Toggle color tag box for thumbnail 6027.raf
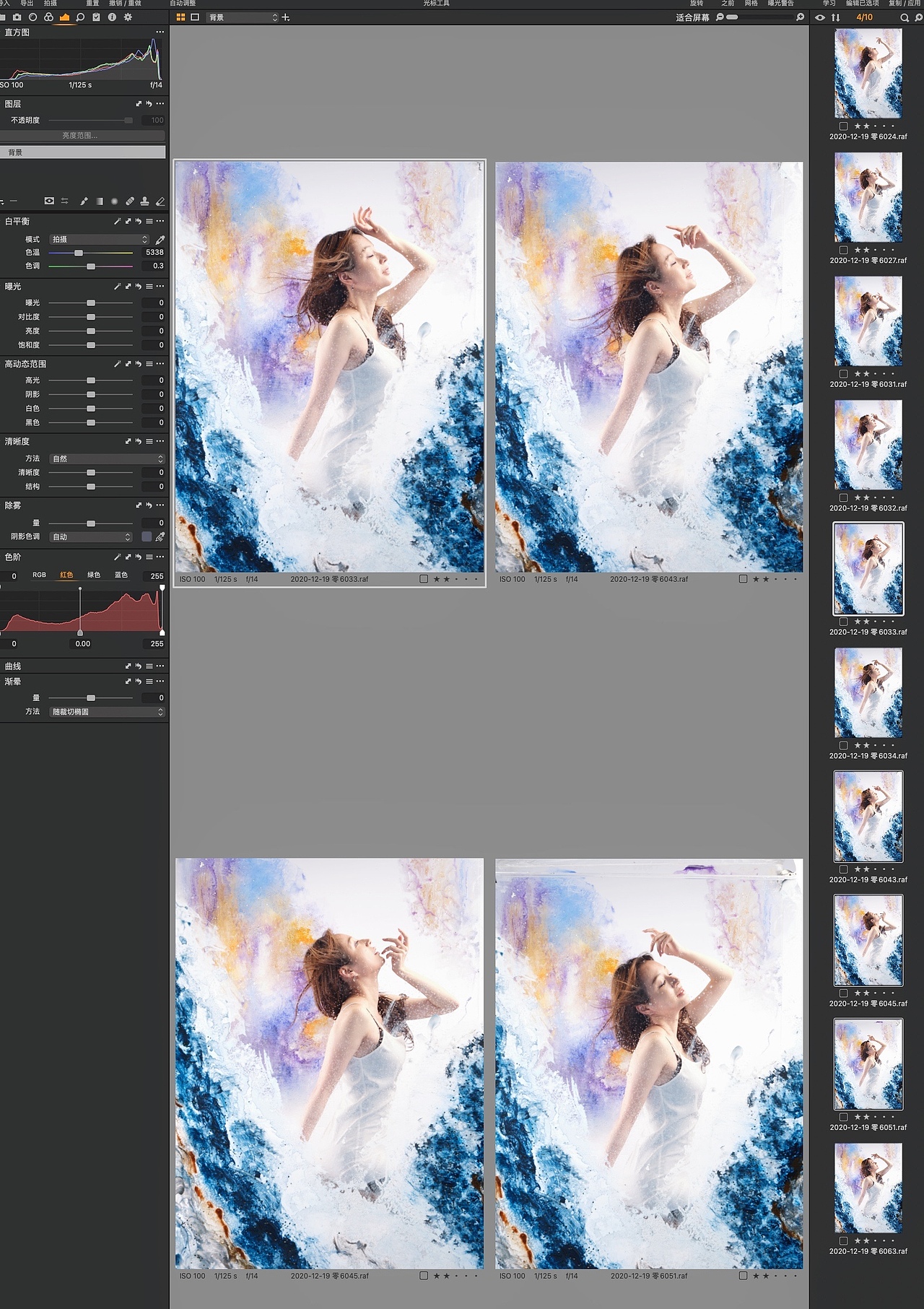924x1309 pixels. click(x=843, y=251)
